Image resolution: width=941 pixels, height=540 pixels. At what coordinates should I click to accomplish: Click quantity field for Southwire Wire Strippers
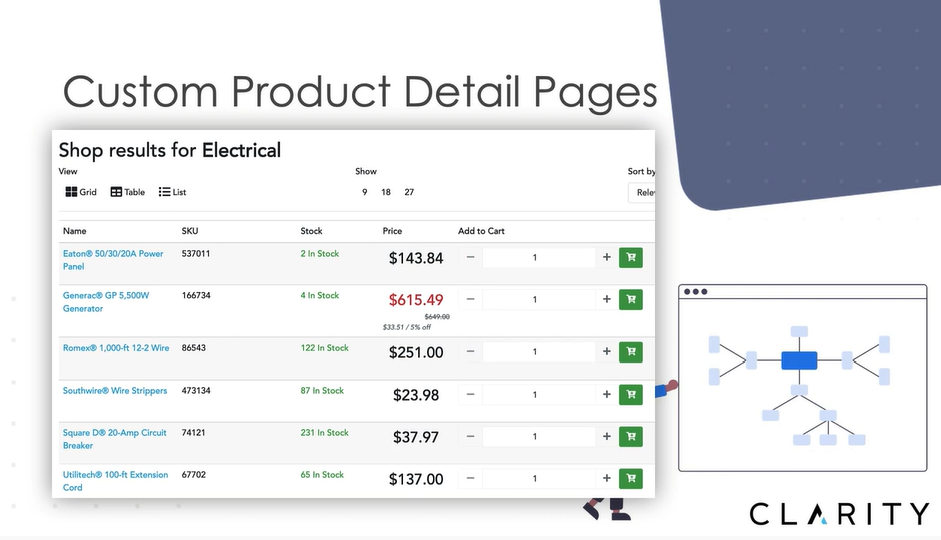click(x=538, y=394)
